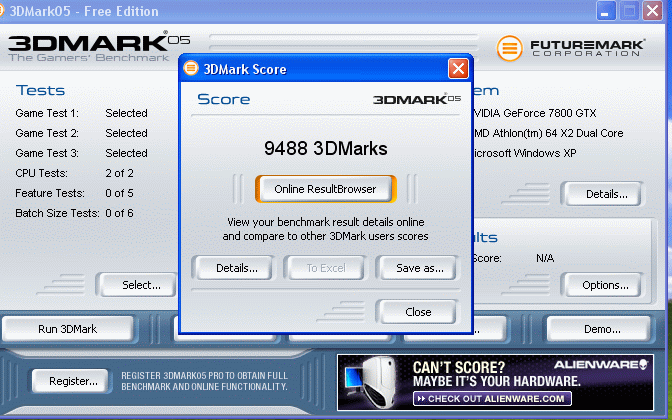The height and width of the screenshot is (420, 672).
Task: Click GeForce 7800 GTX text
Action: click(x=534, y=113)
